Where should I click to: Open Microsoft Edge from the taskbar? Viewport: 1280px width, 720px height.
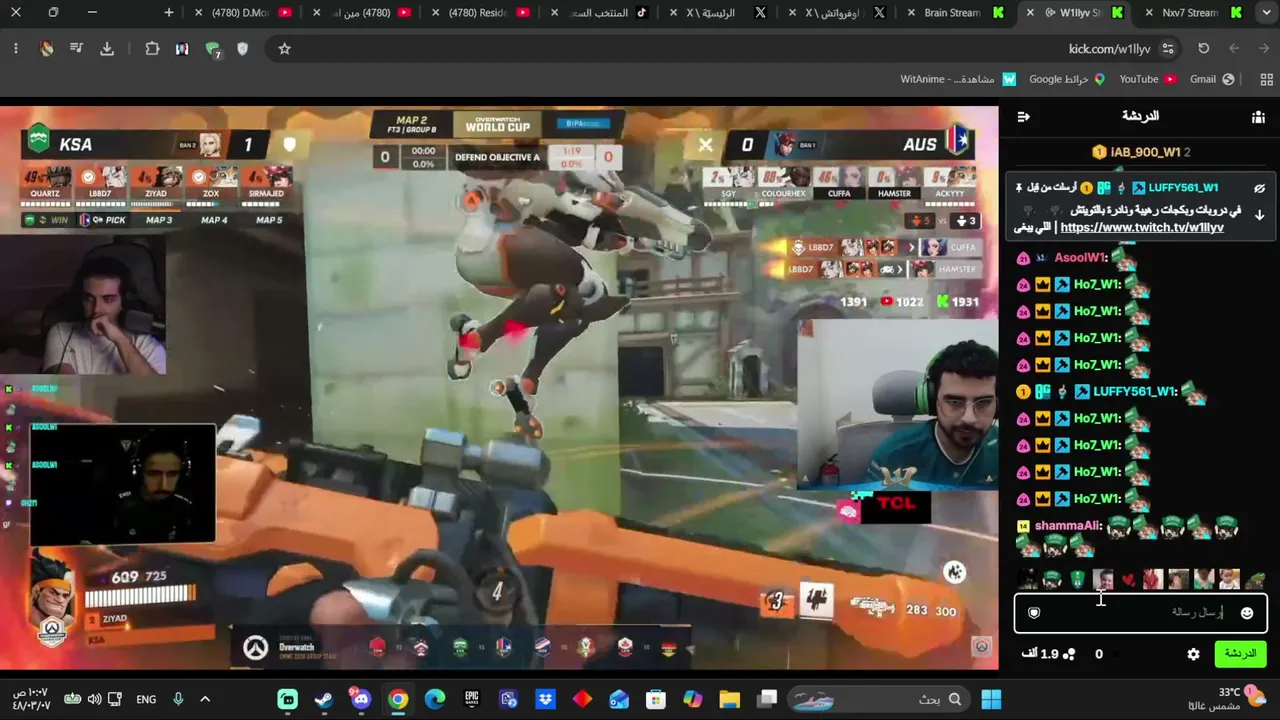point(435,699)
